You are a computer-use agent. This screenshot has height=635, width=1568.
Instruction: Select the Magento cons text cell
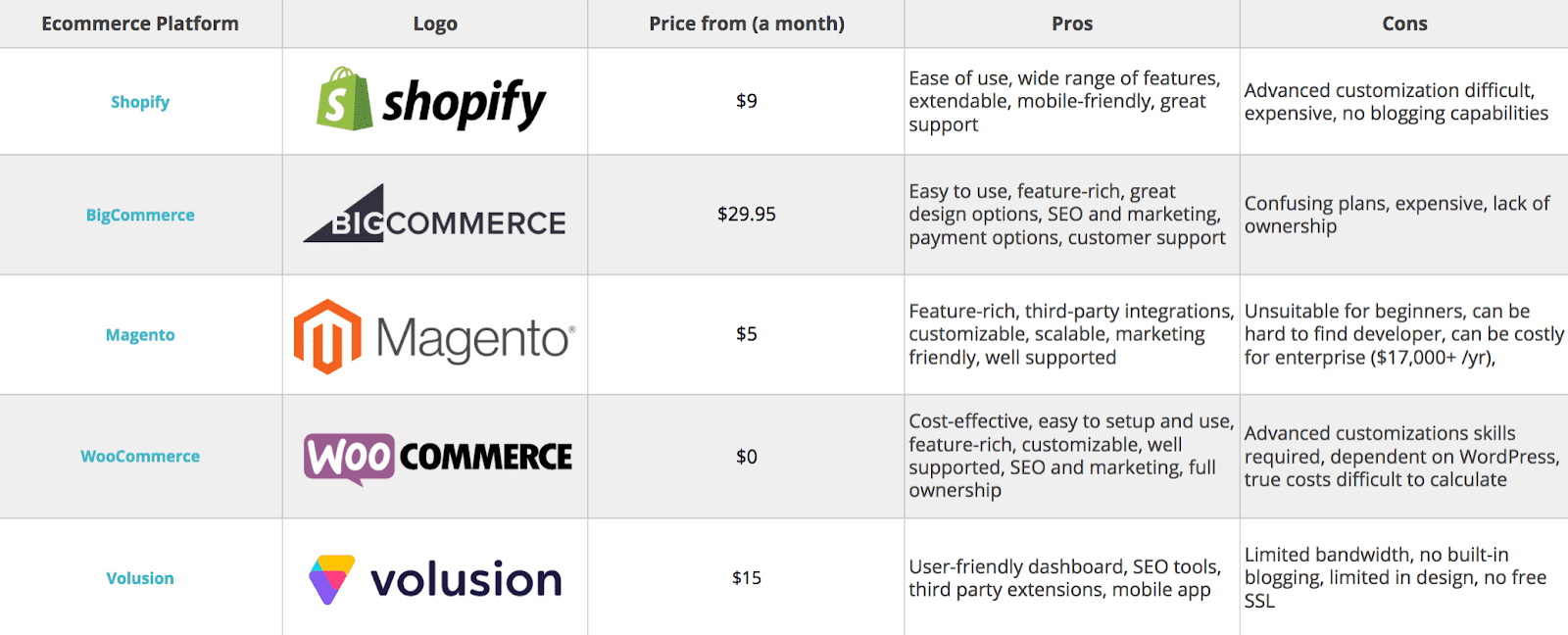(x=1404, y=334)
